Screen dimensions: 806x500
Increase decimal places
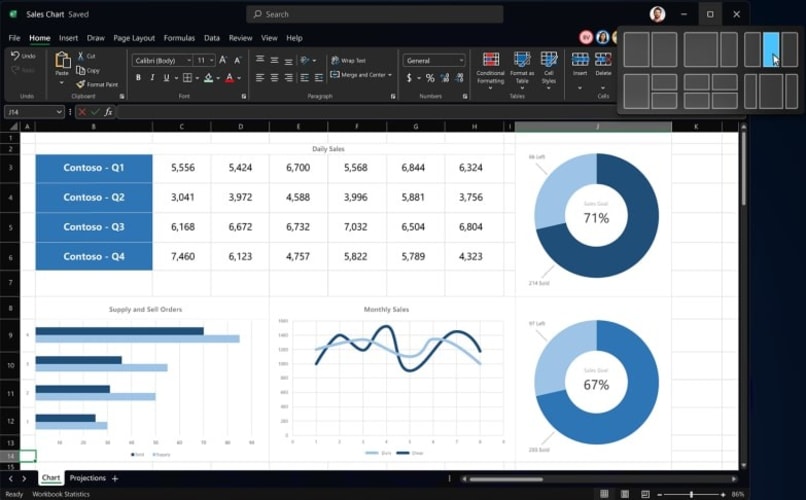coord(445,78)
